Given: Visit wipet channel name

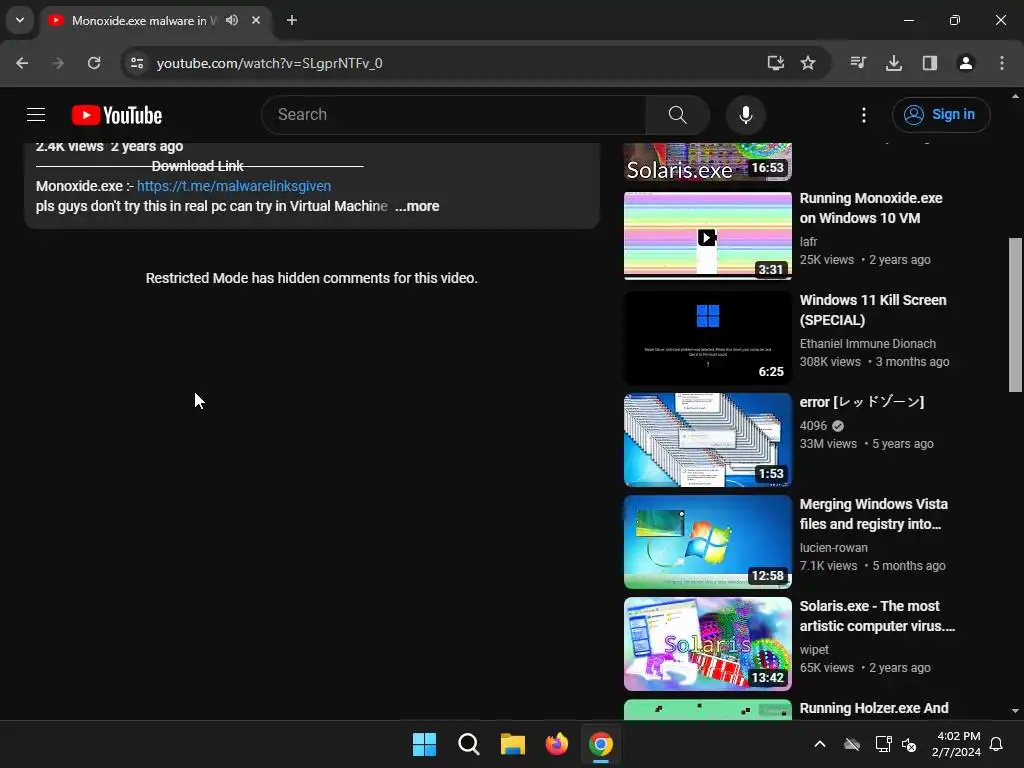Looking at the screenshot, I should pyautogui.click(x=814, y=650).
